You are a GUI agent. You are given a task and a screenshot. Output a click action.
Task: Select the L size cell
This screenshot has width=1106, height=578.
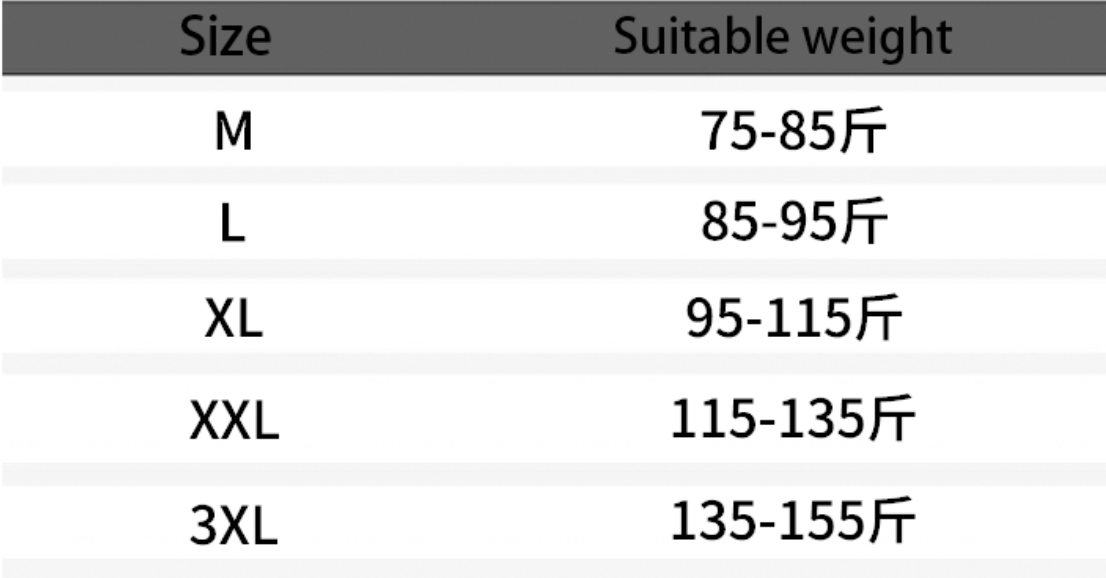[x=232, y=225]
